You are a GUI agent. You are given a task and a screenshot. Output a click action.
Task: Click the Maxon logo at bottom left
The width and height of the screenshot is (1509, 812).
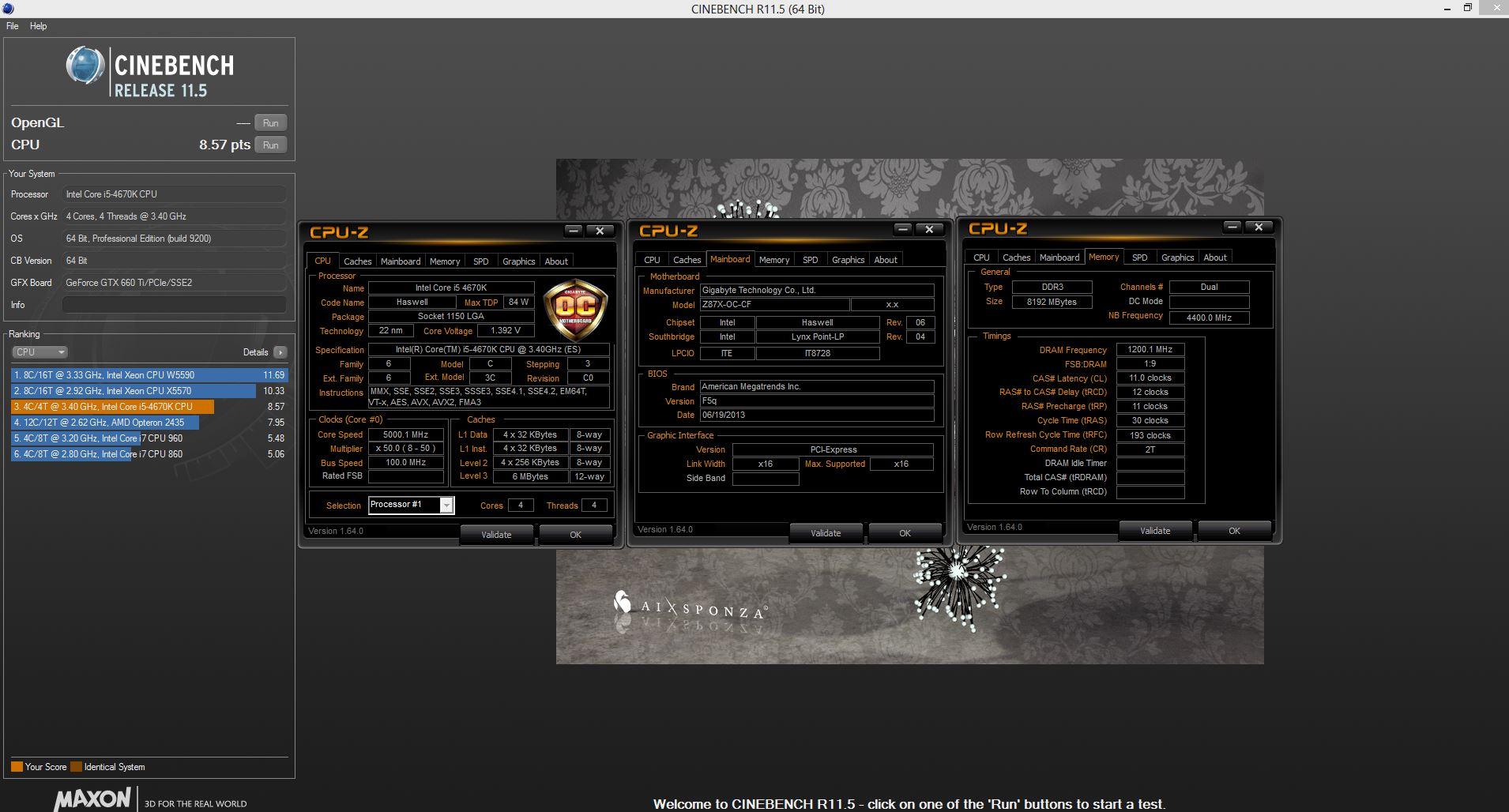[92, 799]
